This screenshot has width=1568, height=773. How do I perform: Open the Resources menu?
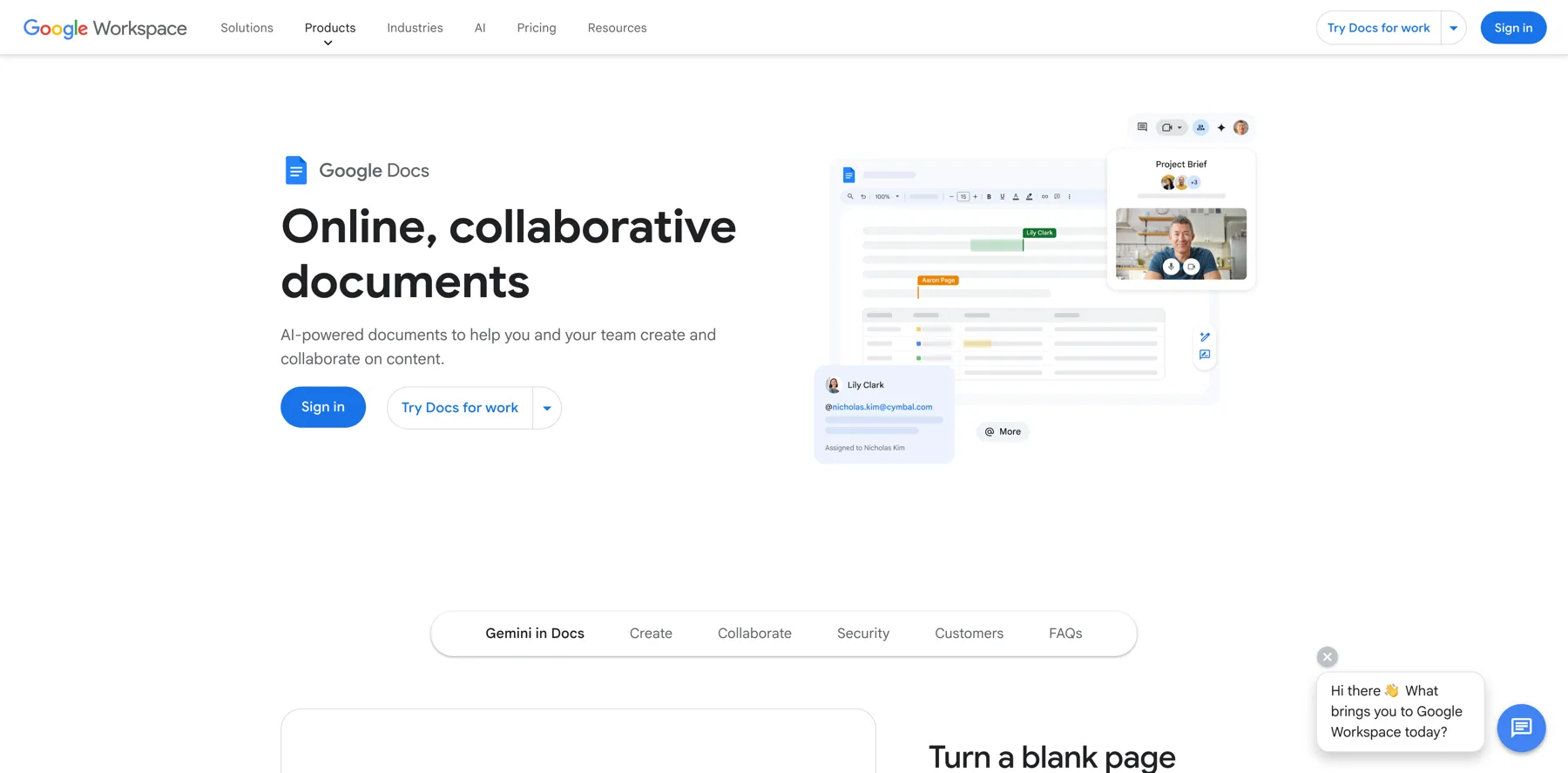pos(617,28)
